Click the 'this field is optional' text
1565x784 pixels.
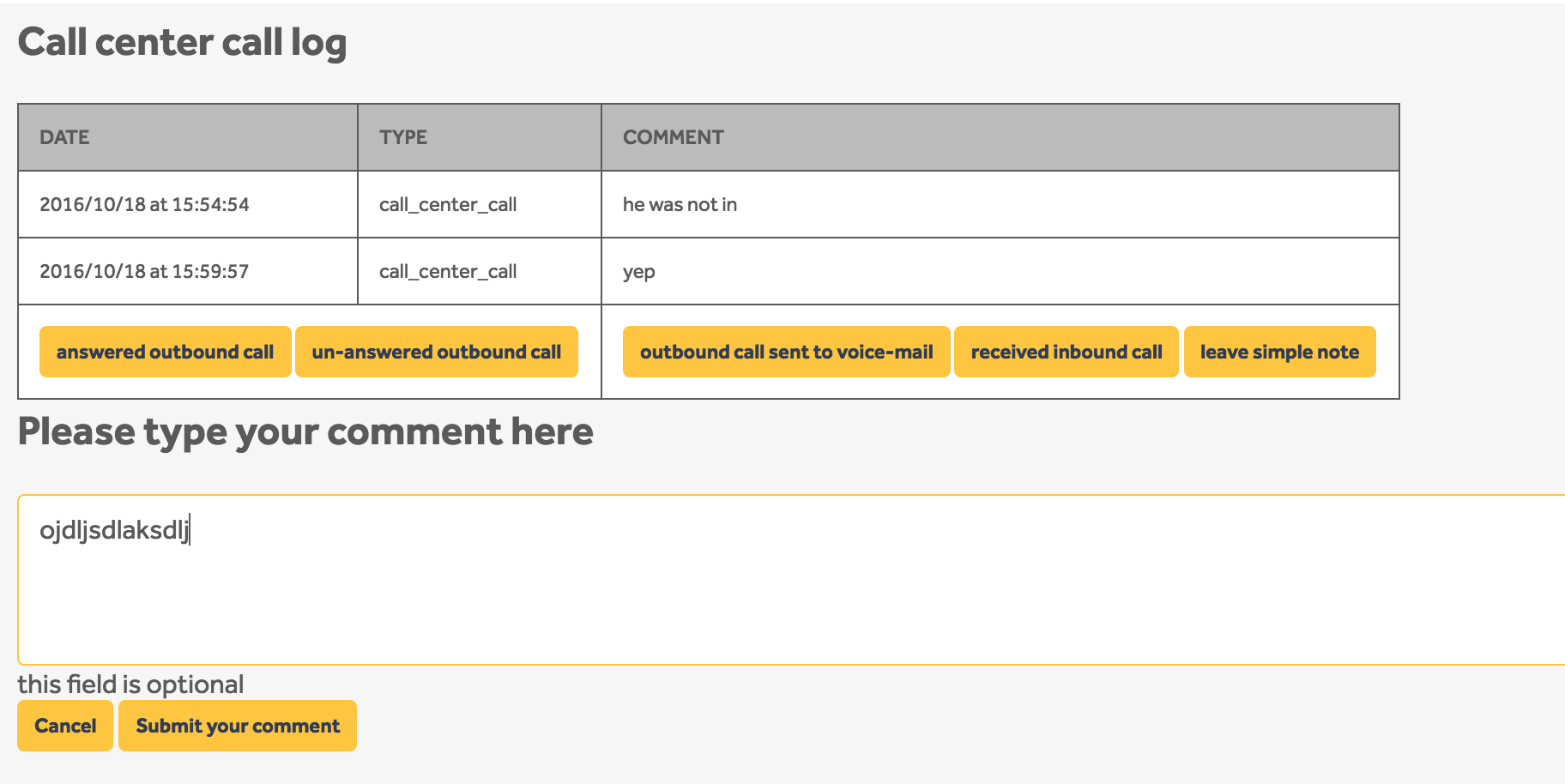[x=130, y=684]
